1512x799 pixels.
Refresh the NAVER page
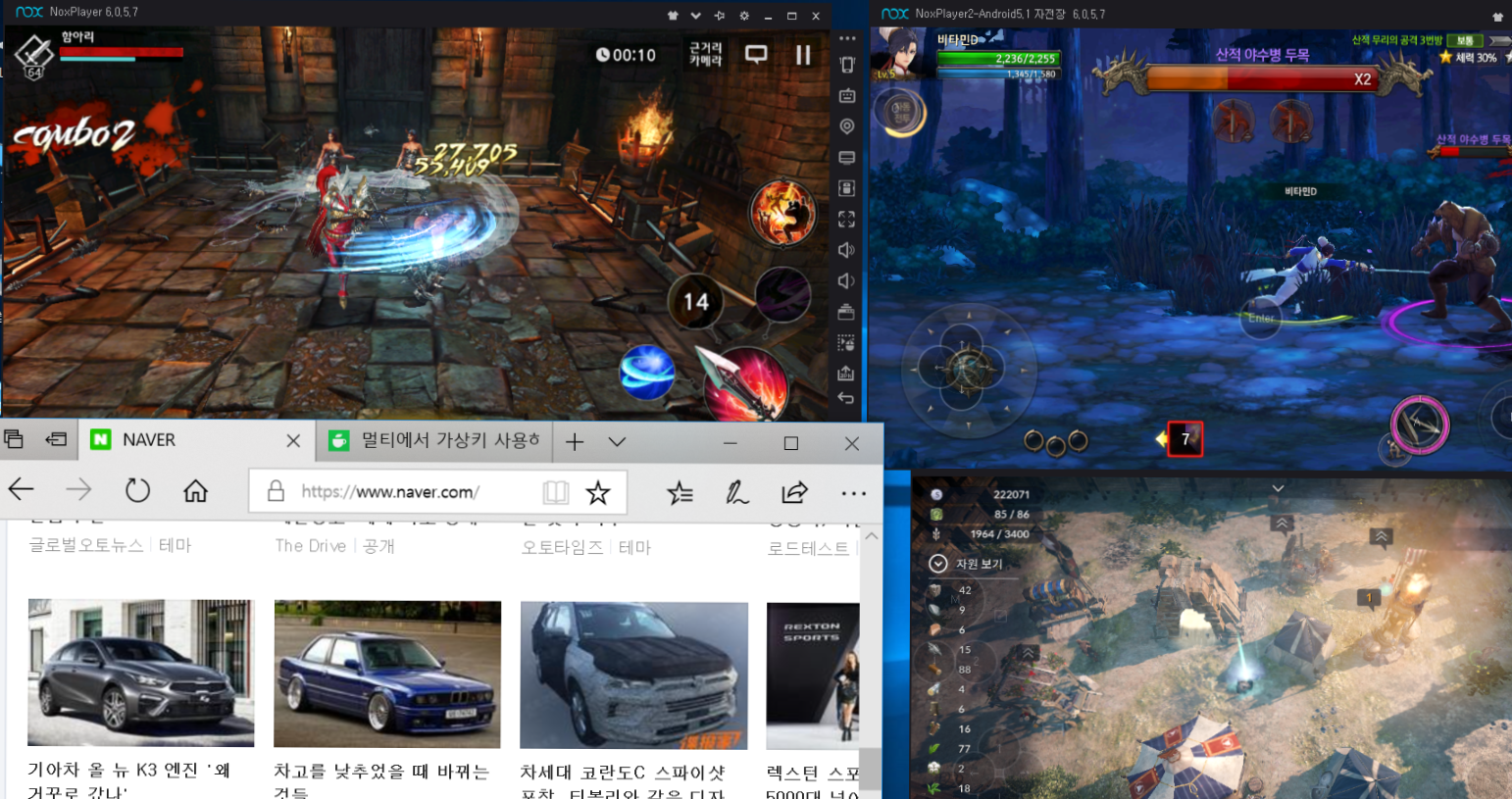[137, 490]
